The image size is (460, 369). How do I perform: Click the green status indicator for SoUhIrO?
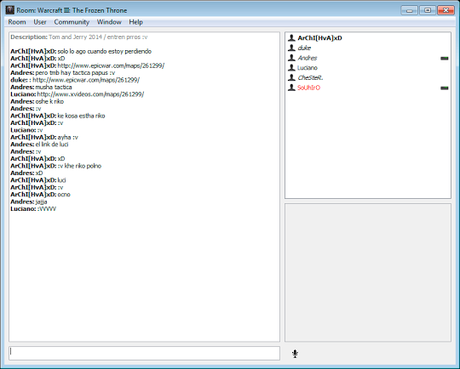click(x=444, y=88)
